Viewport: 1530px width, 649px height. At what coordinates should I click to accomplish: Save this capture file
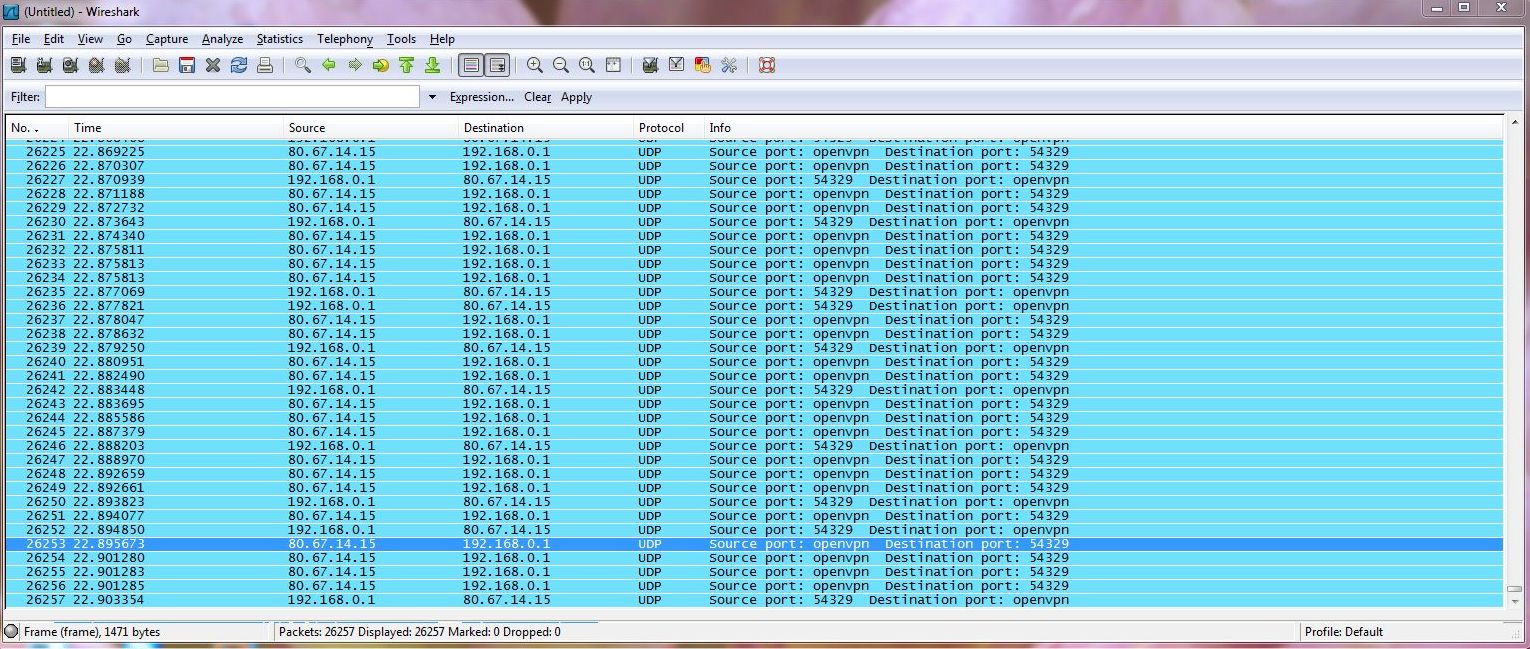(187, 65)
